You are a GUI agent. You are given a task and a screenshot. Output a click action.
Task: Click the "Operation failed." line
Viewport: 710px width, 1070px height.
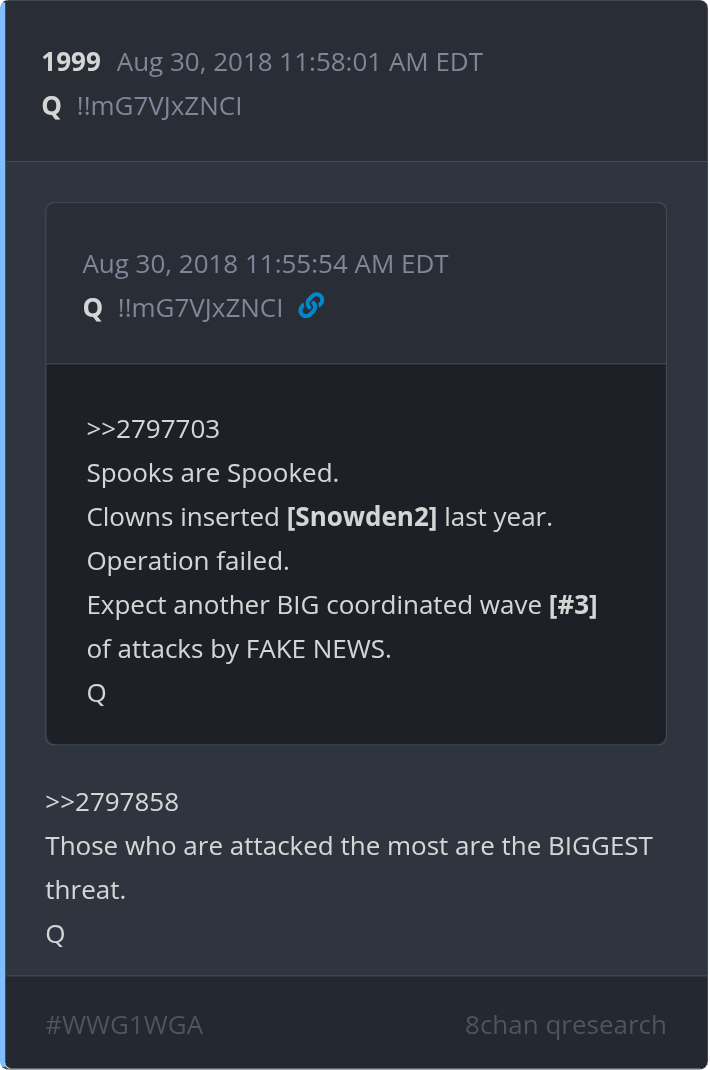[x=188, y=561]
